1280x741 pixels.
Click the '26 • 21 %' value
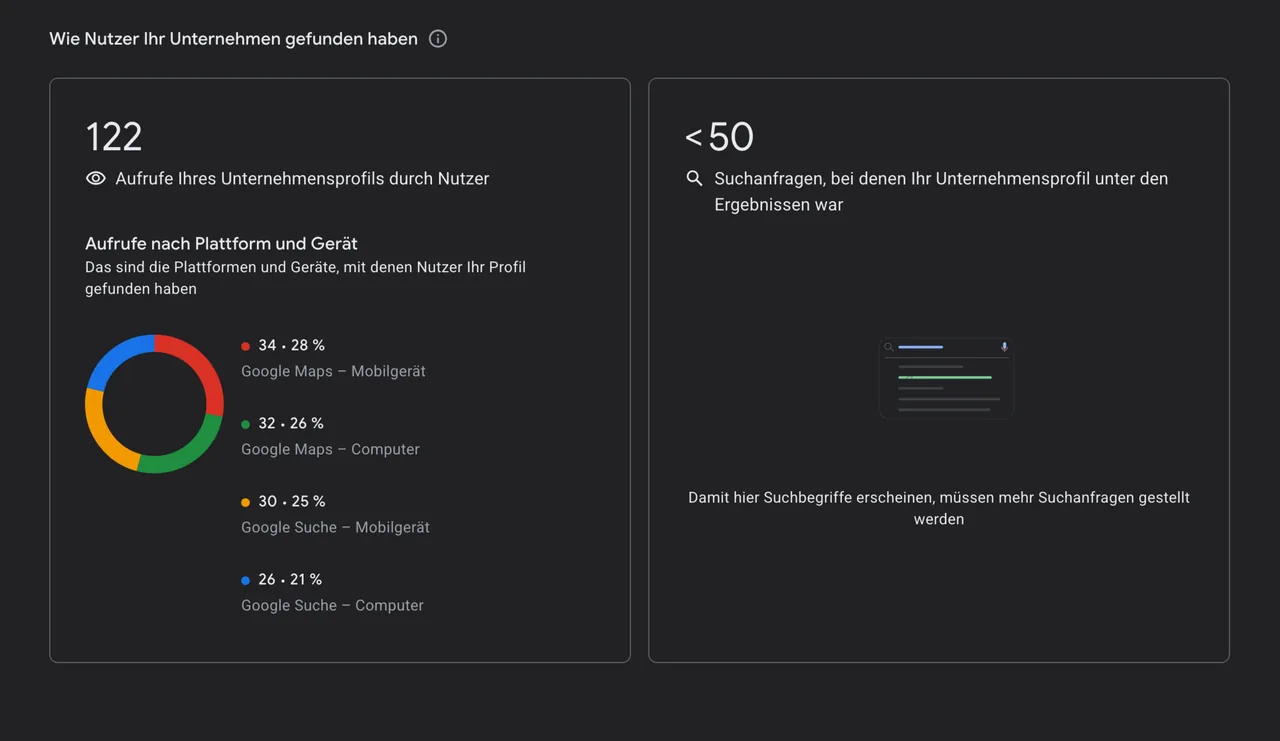(x=290, y=579)
